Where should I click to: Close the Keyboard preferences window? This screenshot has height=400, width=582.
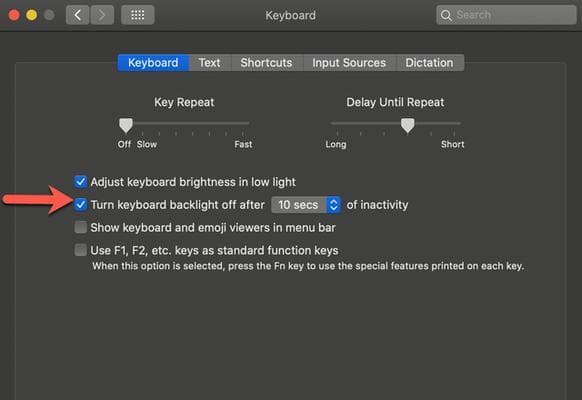click(x=14, y=15)
